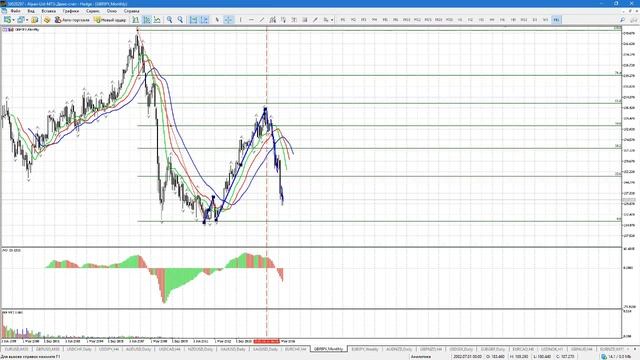Image resolution: width=640 pixels, height=360 pixels.
Task: Switch to EURCHF,H4 chart tab
Action: click(x=295, y=349)
